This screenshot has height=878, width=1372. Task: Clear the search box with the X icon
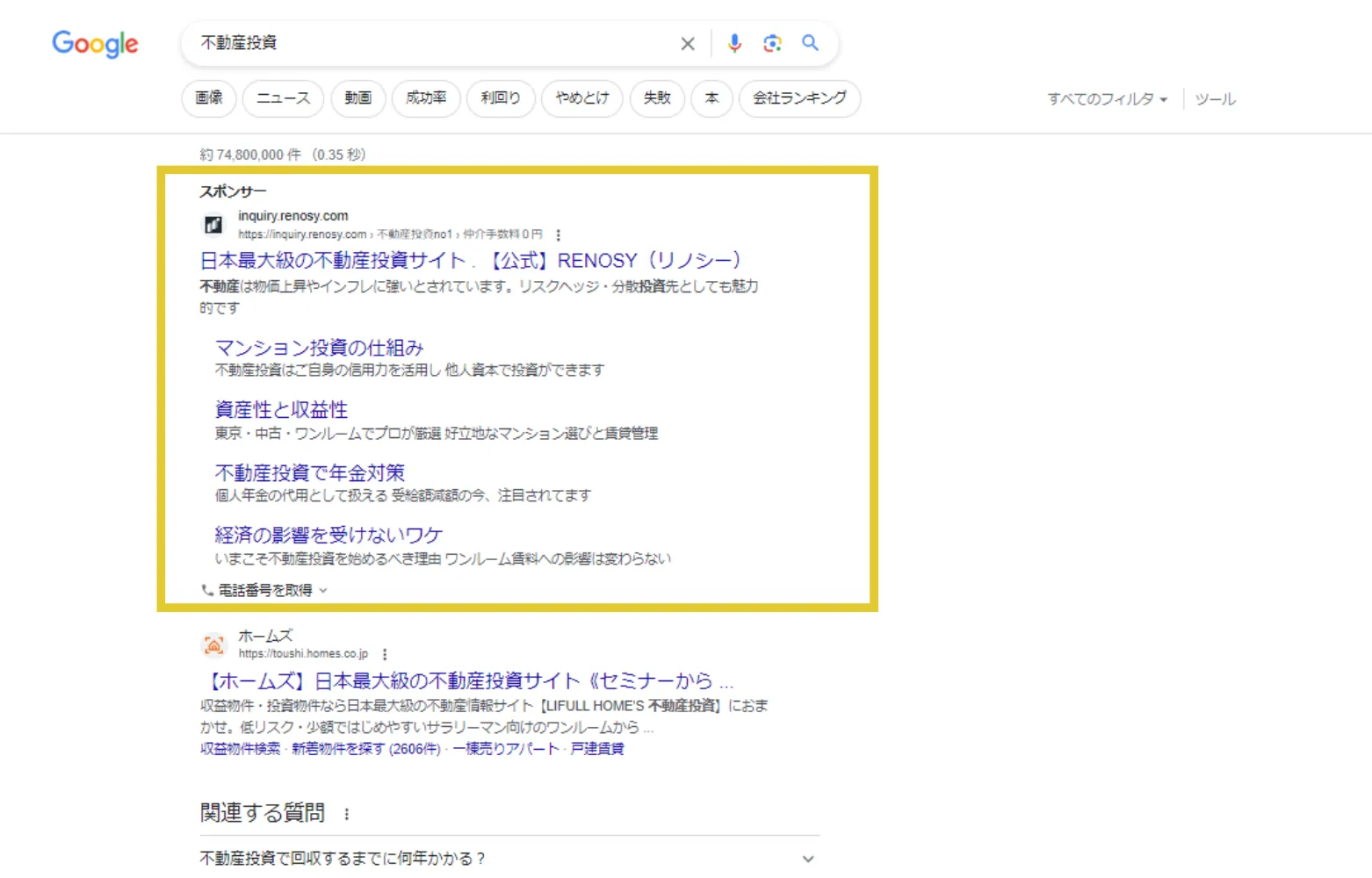(x=688, y=43)
